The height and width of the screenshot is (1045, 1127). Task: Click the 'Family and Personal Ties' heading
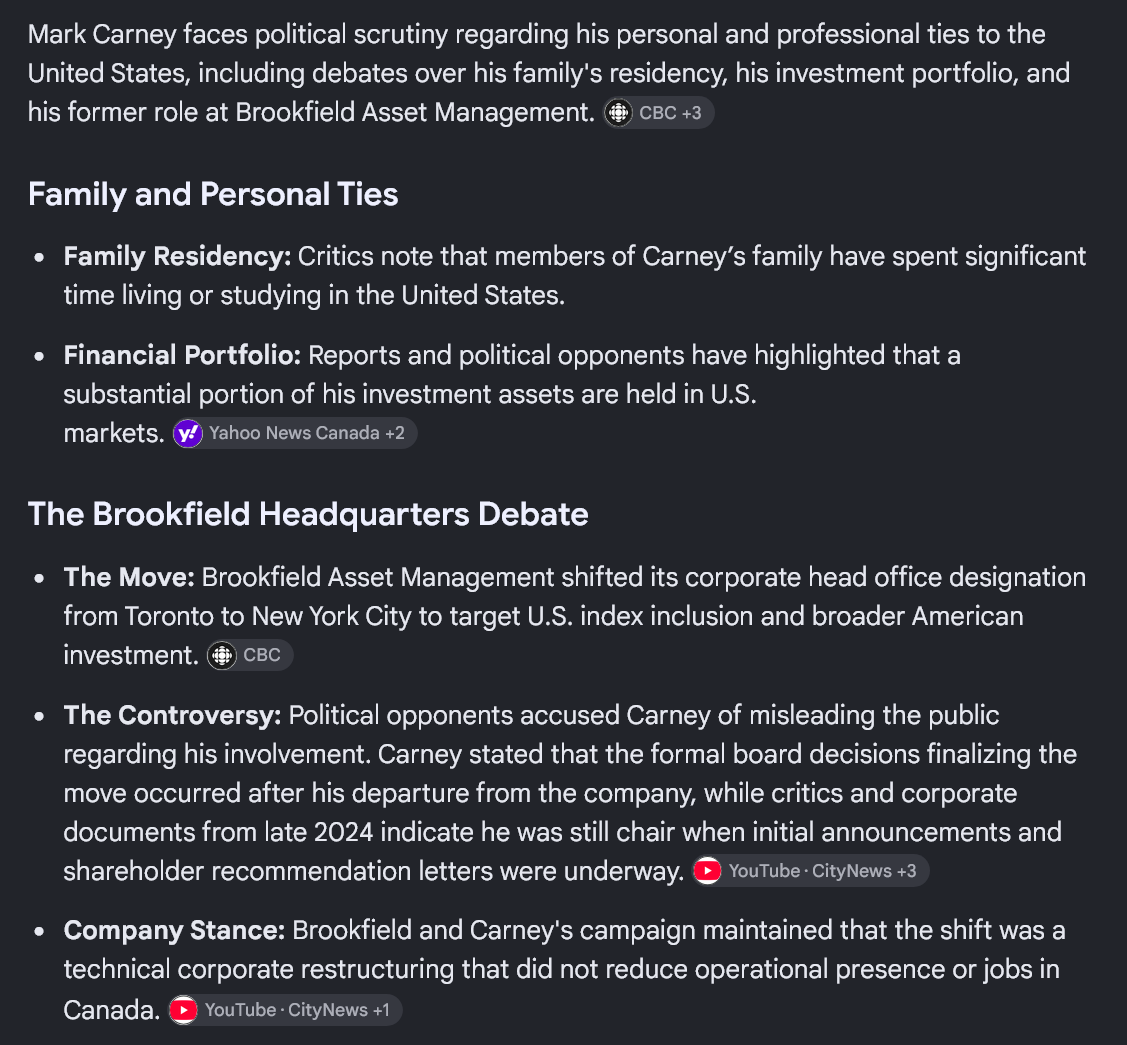click(x=213, y=195)
